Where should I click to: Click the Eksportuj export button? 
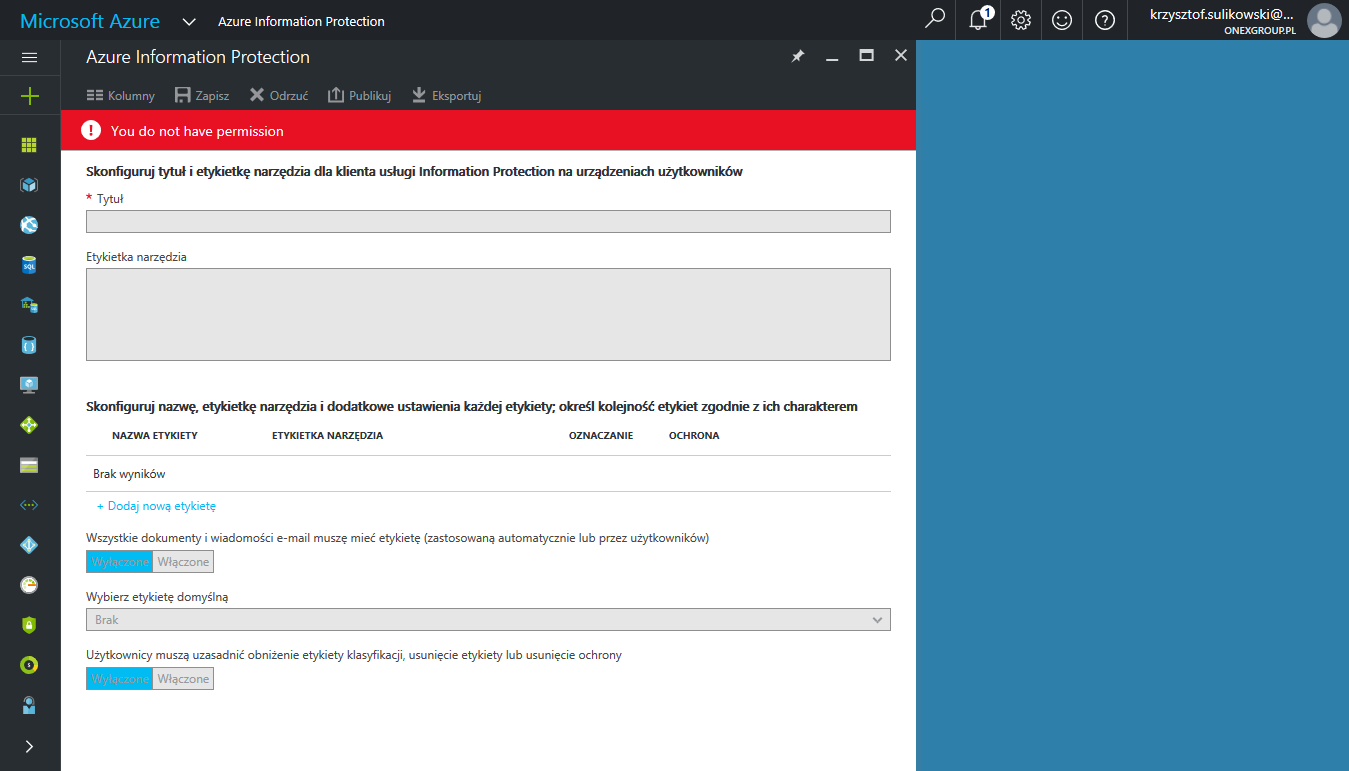click(x=447, y=96)
